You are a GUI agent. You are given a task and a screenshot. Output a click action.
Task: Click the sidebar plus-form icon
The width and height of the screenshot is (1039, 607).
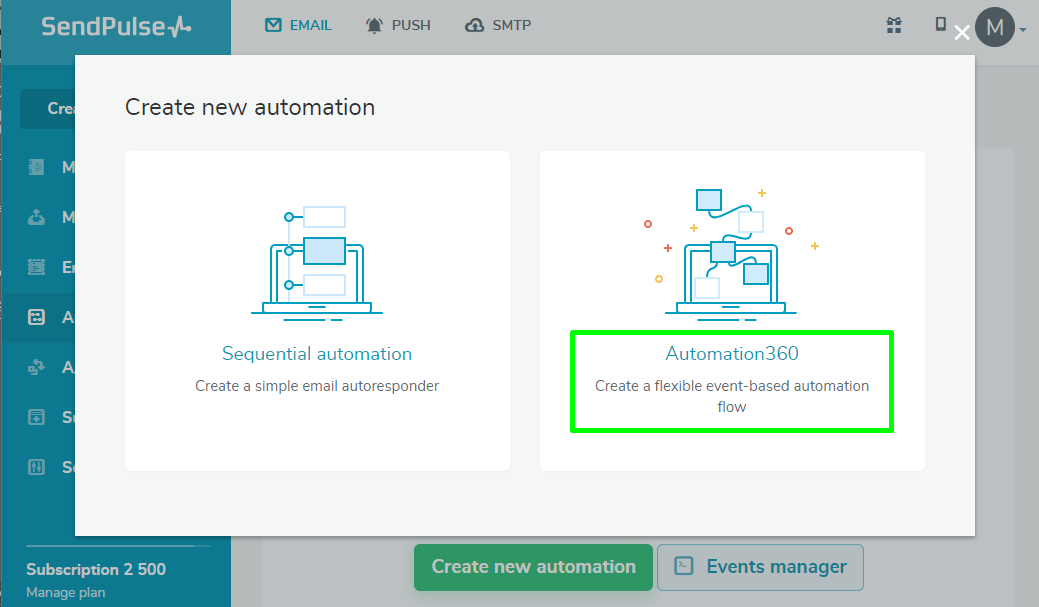click(36, 417)
